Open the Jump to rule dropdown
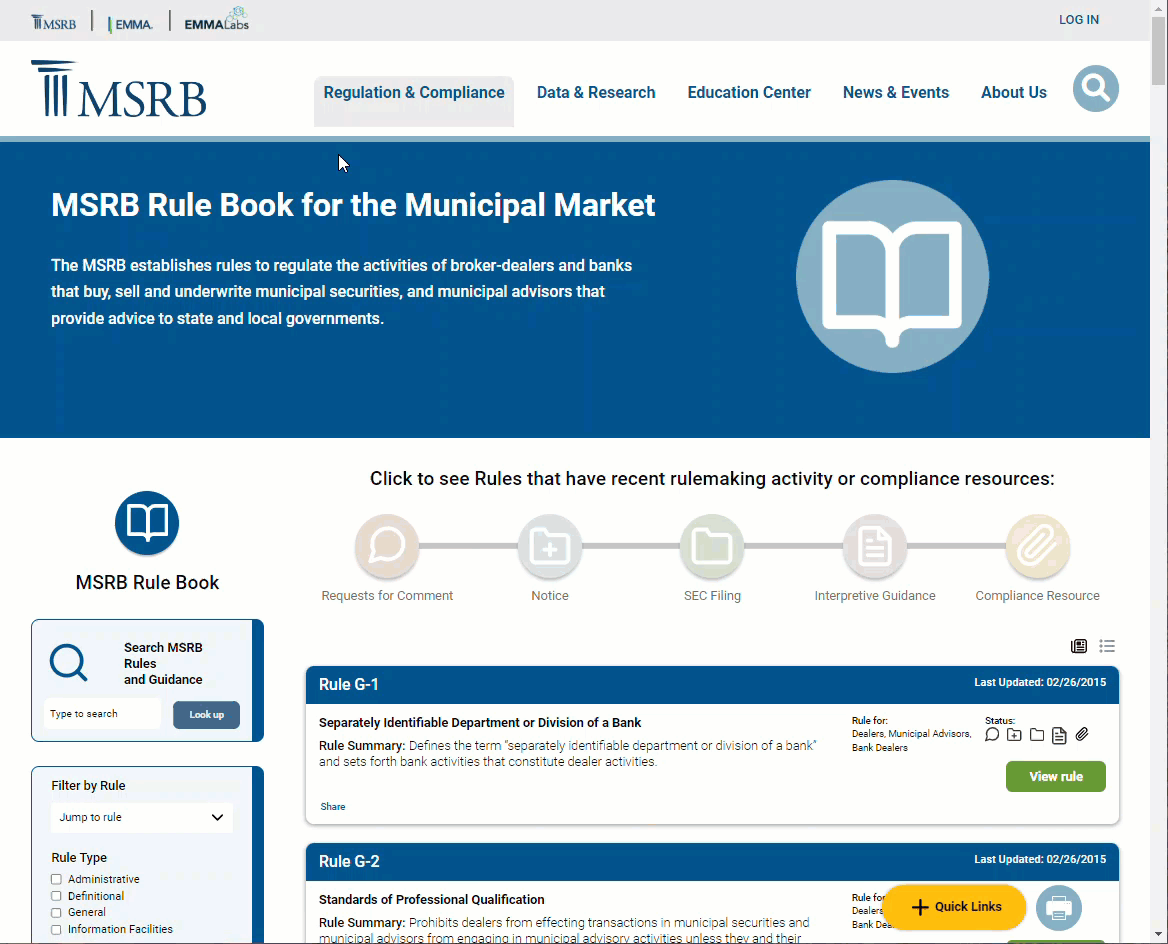Screen dimensions: 1168x944 click(142, 817)
